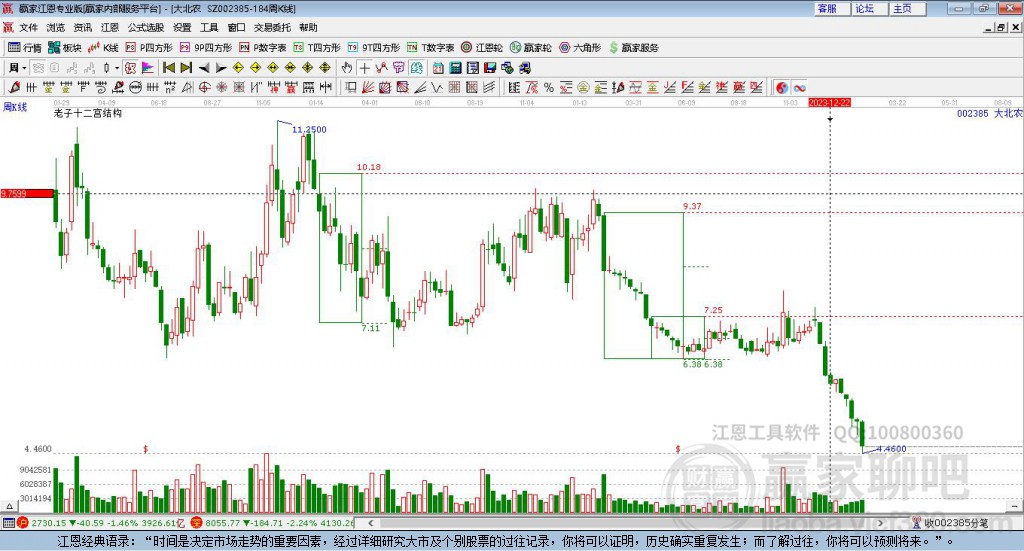
Task: Select the rectangle drawing tool
Action: tap(351, 87)
